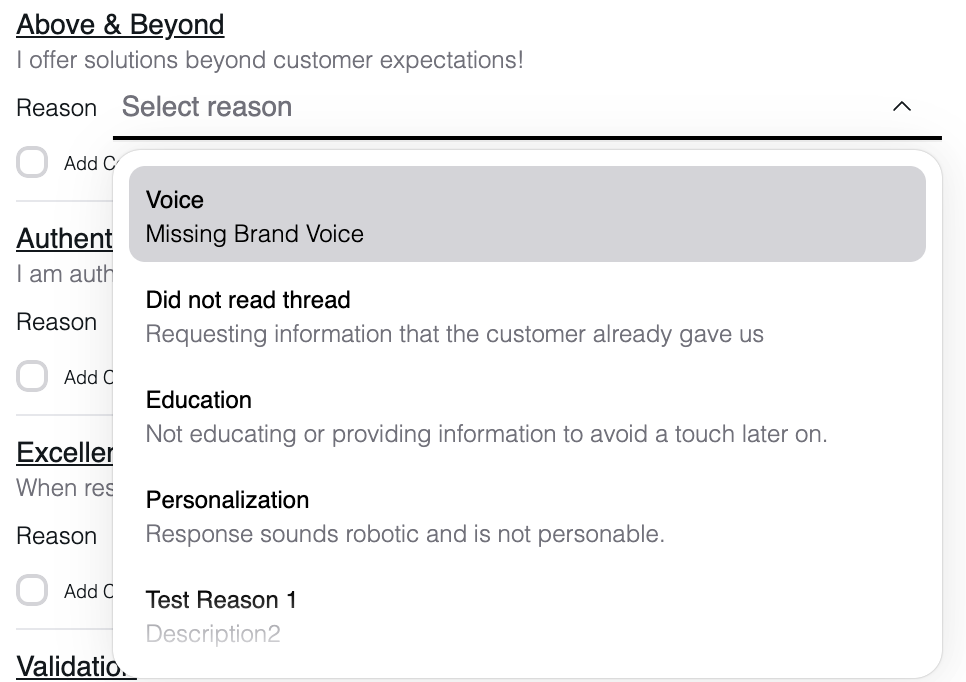
Task: Click the Select reason combo box
Action: point(500,107)
